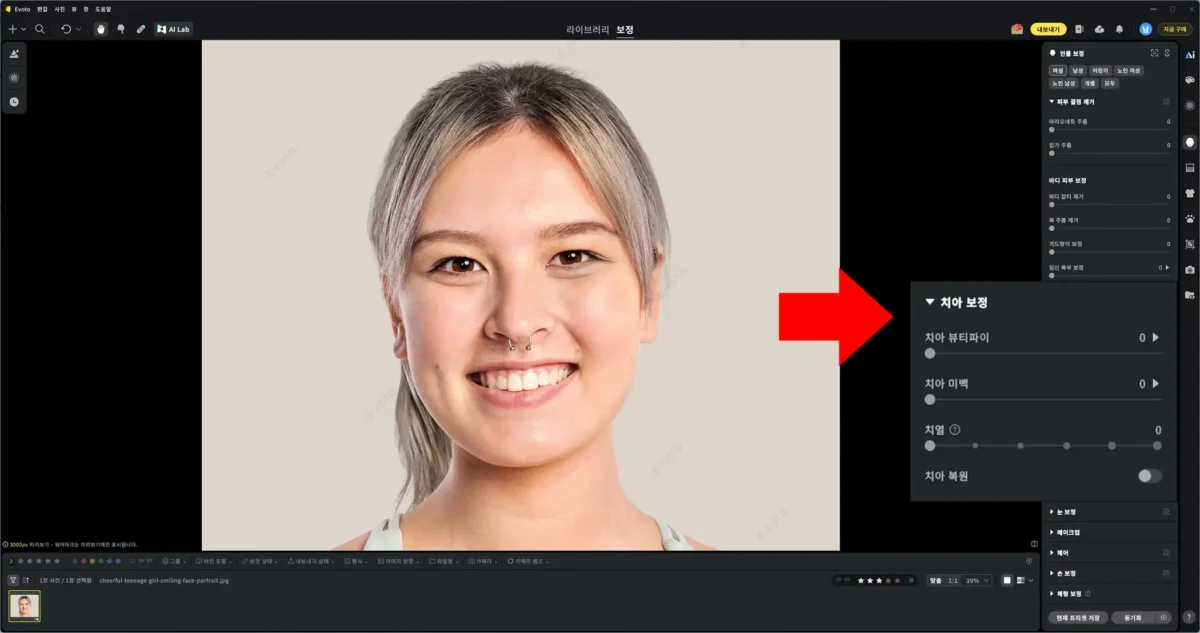Screen dimensions: 1200x633
Task: Click the 내보내기 export button
Action: (x=1048, y=29)
